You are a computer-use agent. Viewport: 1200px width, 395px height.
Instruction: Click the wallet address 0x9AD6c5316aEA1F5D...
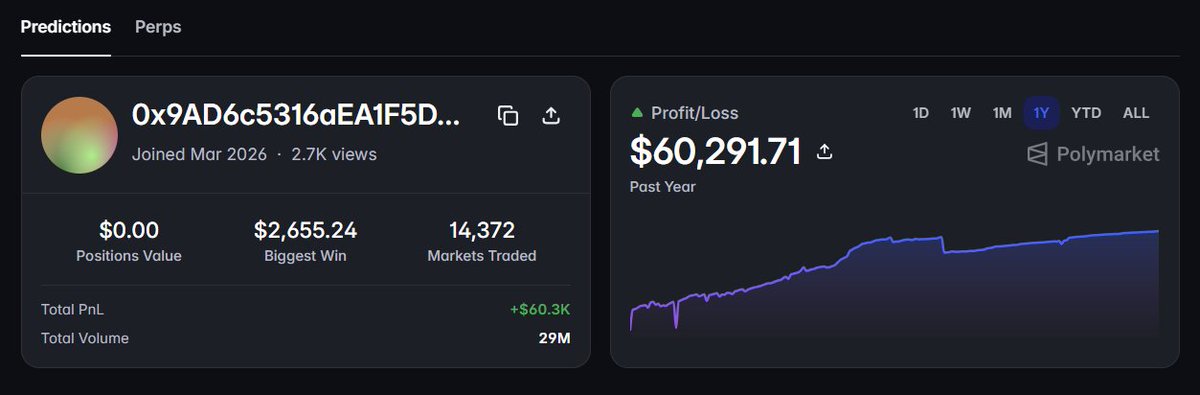pos(296,115)
